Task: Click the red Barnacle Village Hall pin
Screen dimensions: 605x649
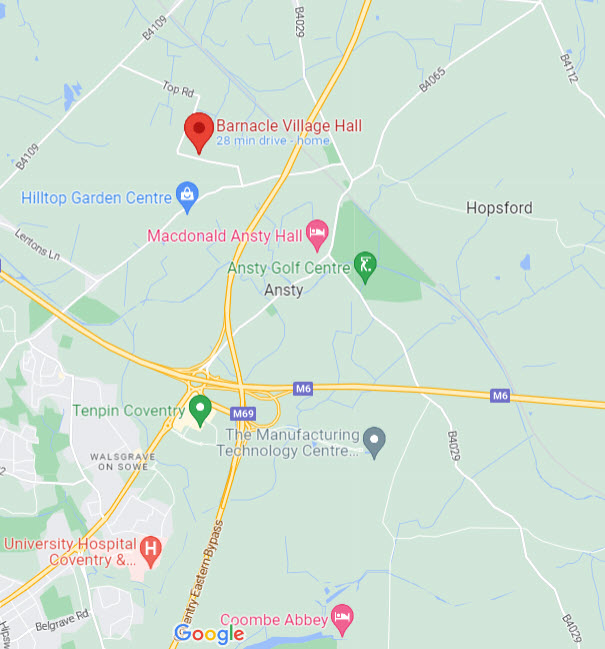Action: click(199, 133)
